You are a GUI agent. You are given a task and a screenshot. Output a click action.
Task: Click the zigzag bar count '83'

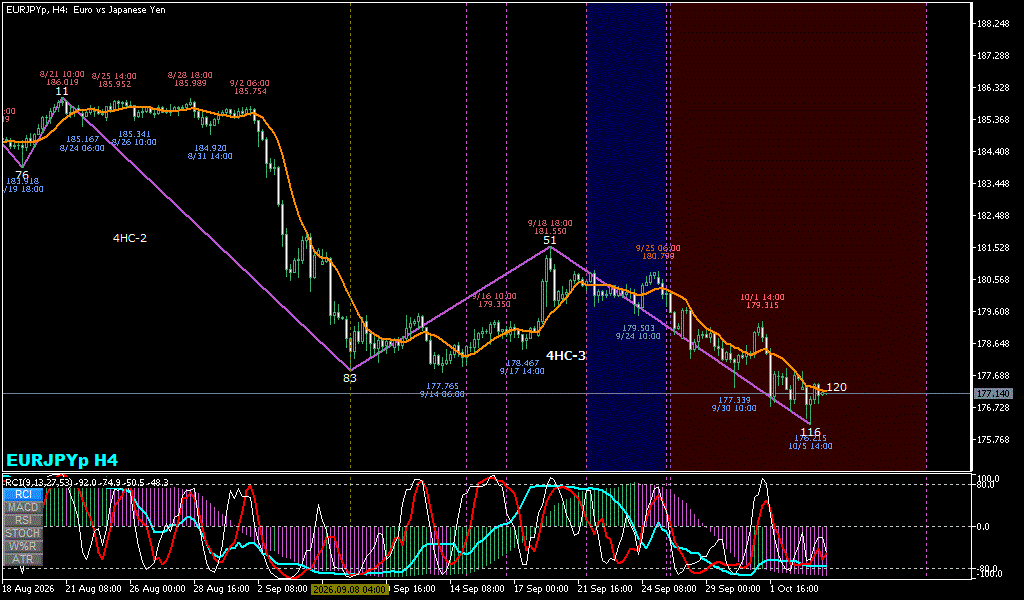coord(350,377)
